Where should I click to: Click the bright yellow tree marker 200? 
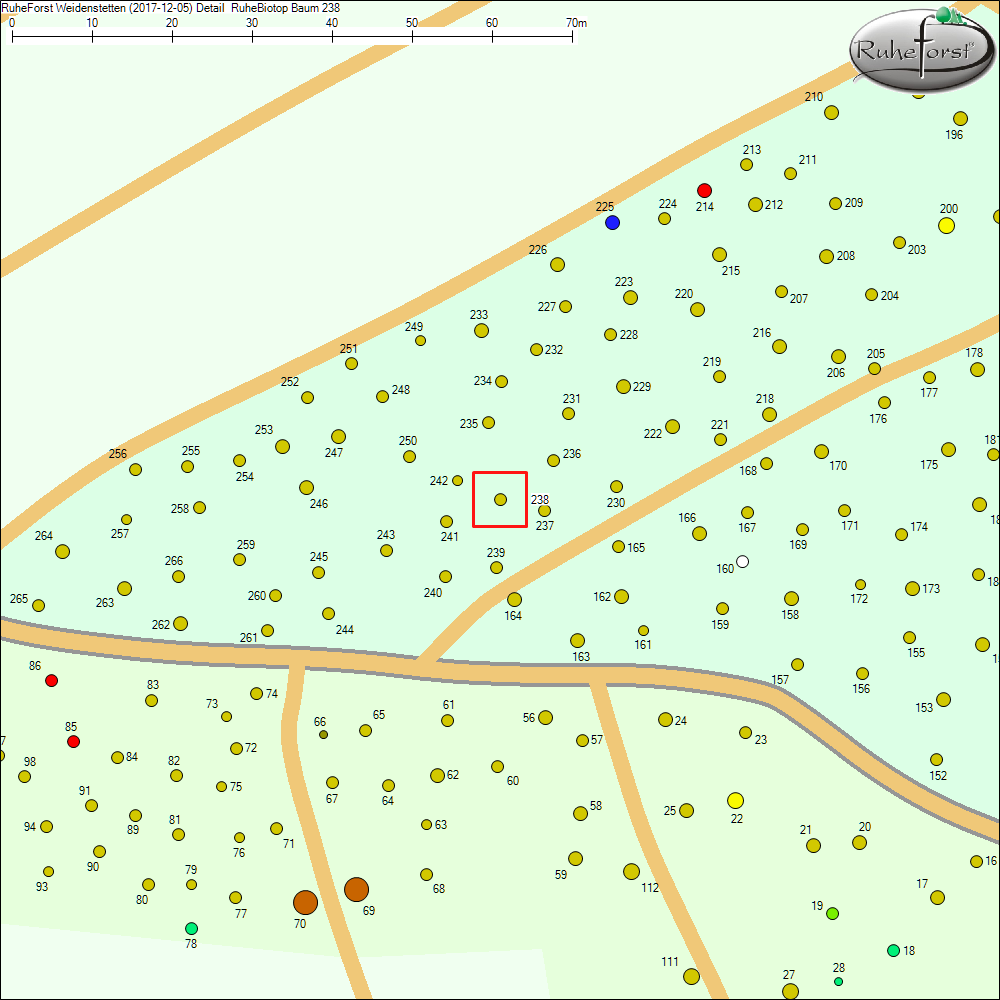(x=946, y=225)
